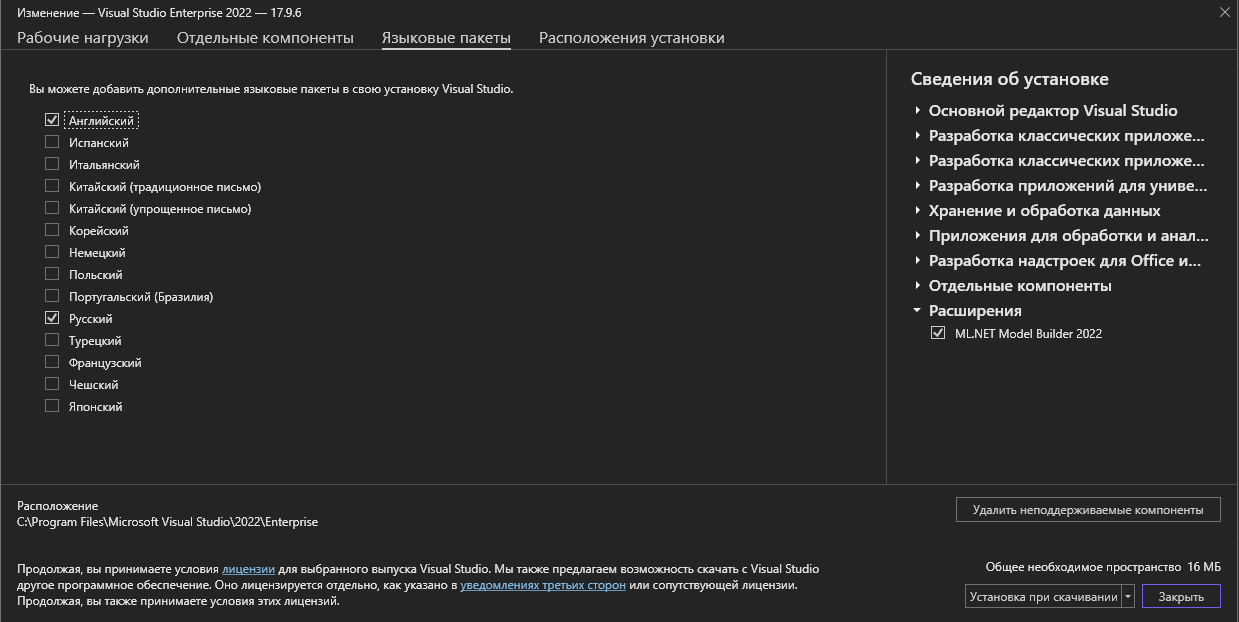
Task: Check the Японский language checkbox
Action: click(52, 407)
